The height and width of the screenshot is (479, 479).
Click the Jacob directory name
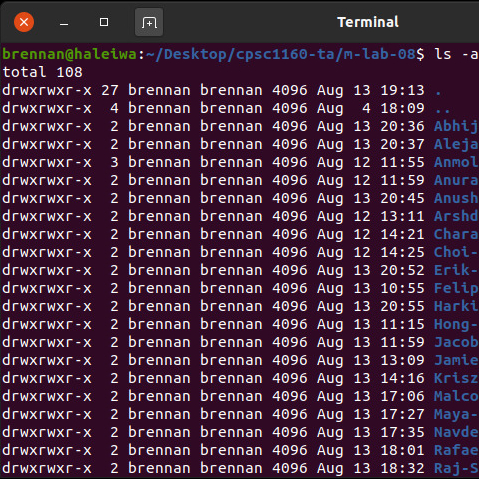(456, 343)
